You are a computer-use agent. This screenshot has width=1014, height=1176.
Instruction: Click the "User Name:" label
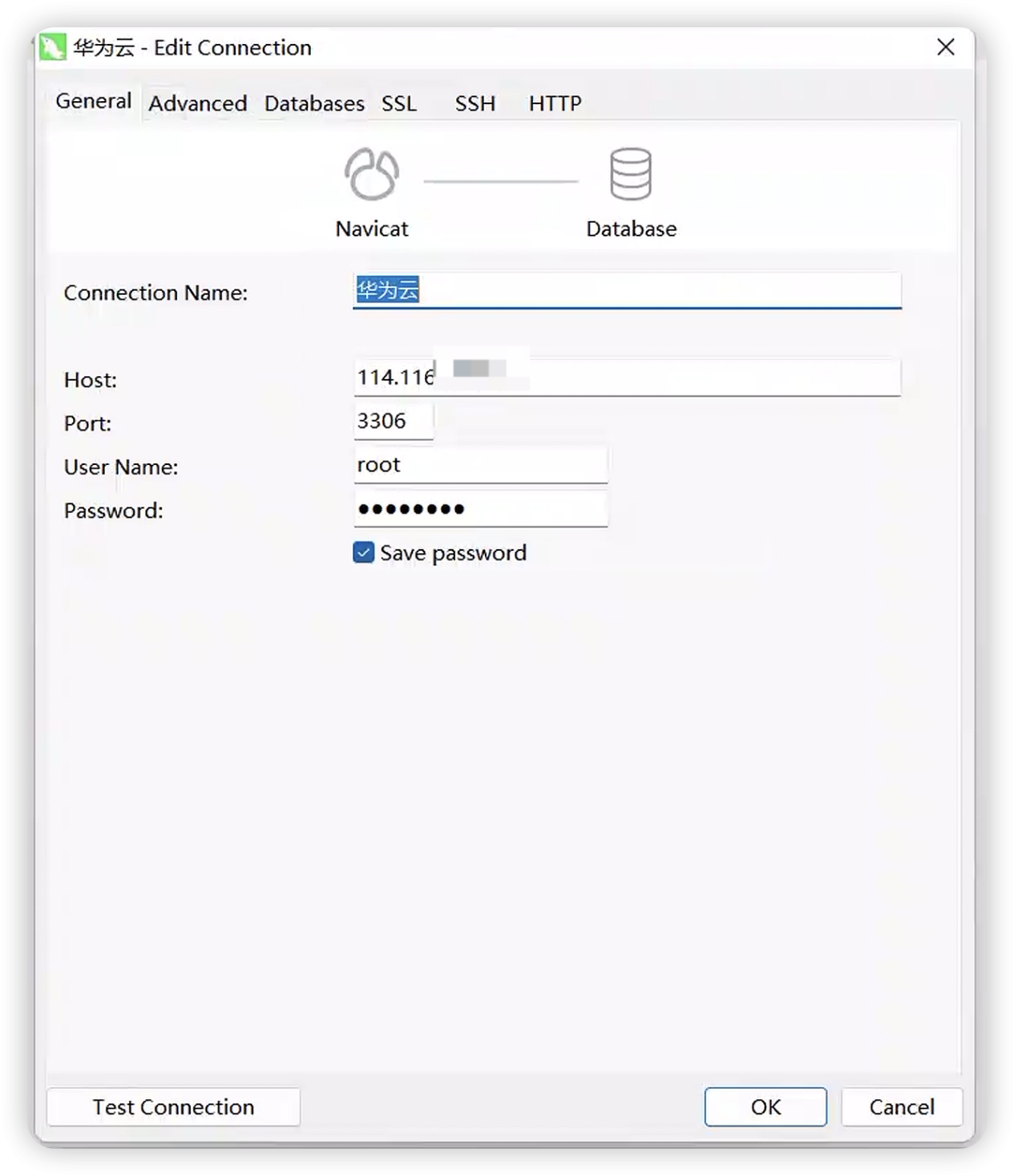121,467
